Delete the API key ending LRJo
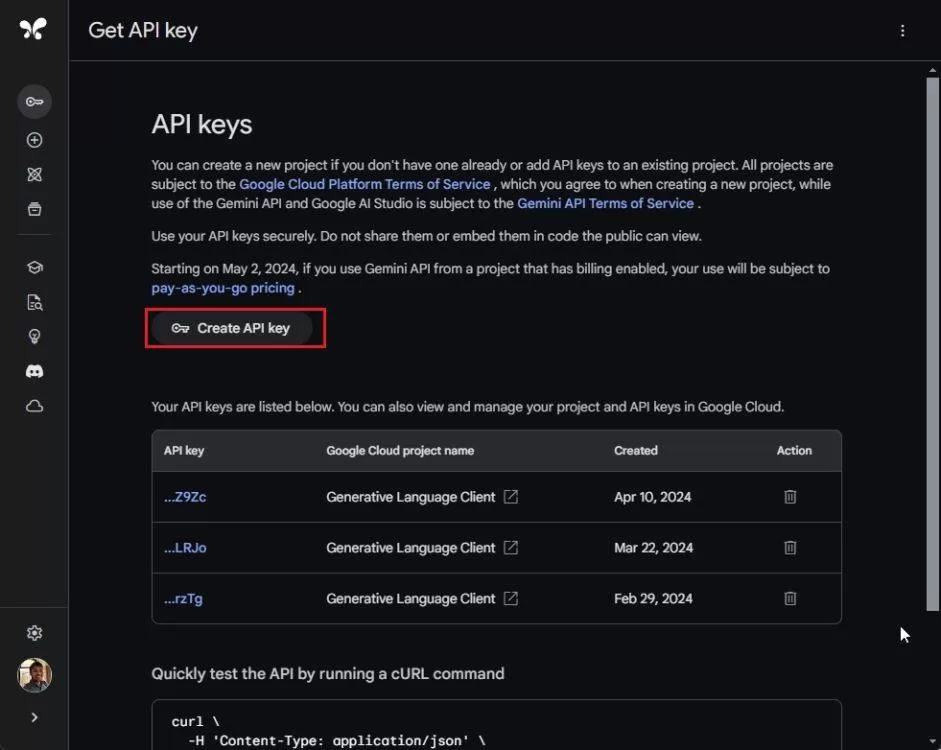This screenshot has width=941, height=750. click(x=790, y=548)
